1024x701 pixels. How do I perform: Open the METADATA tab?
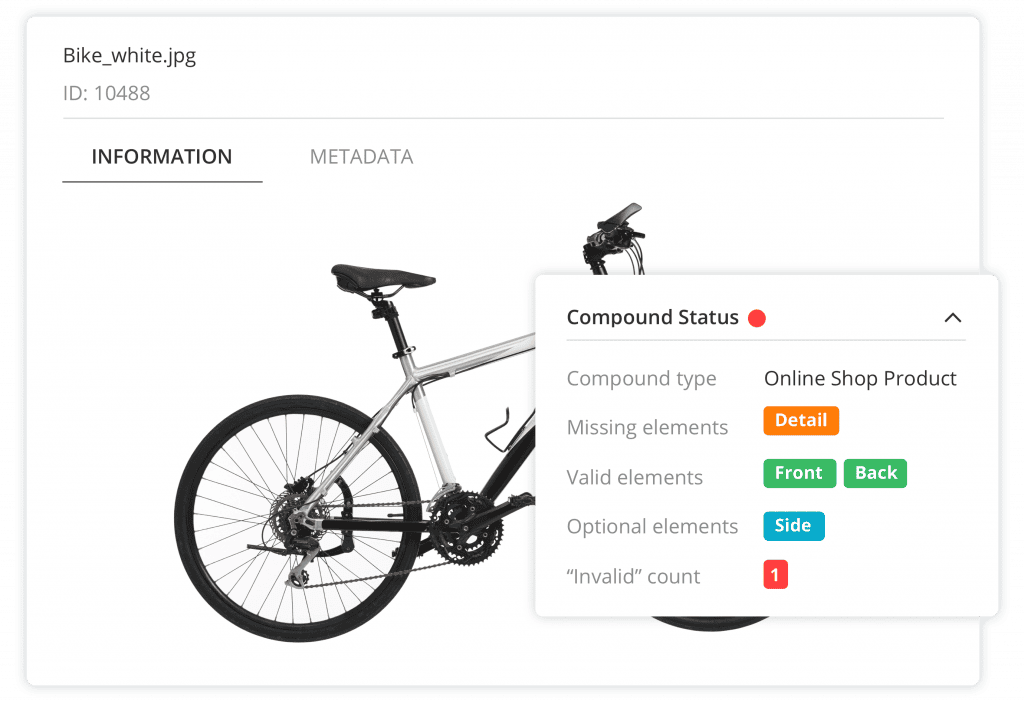[361, 157]
